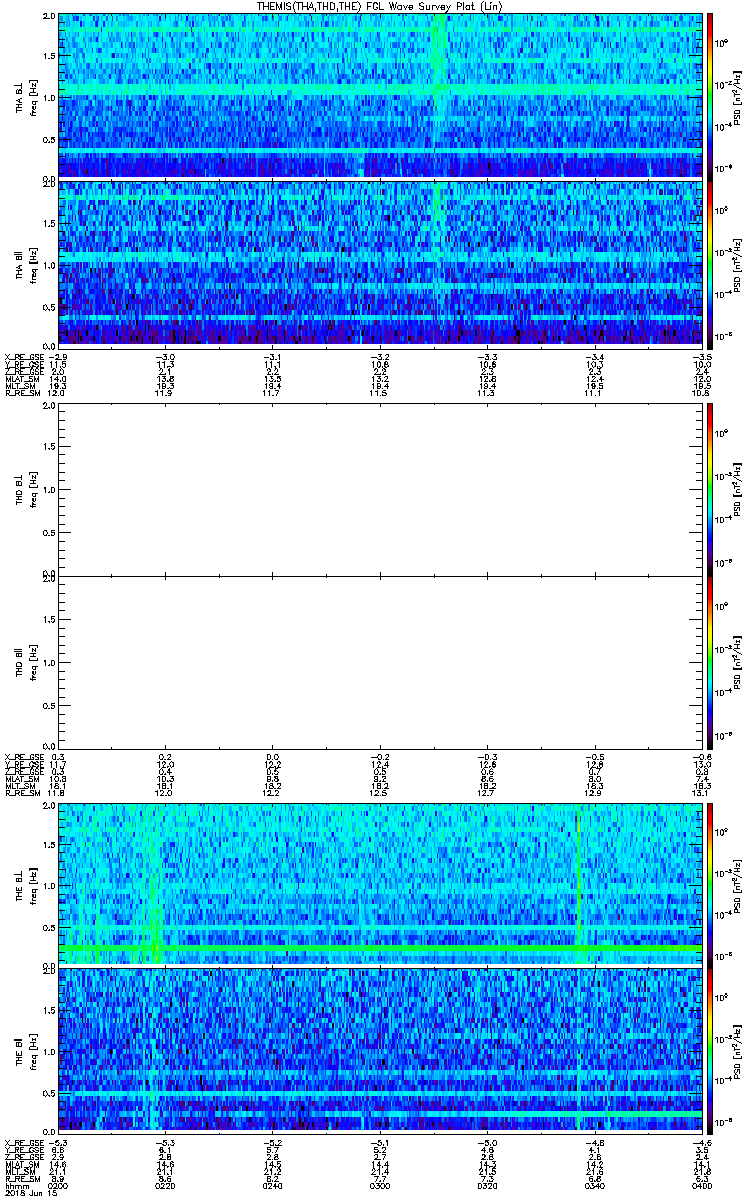The width and height of the screenshot is (750, 1200).
Task: Select the THA B-perp spectrogram panel
Action: [x=378, y=95]
